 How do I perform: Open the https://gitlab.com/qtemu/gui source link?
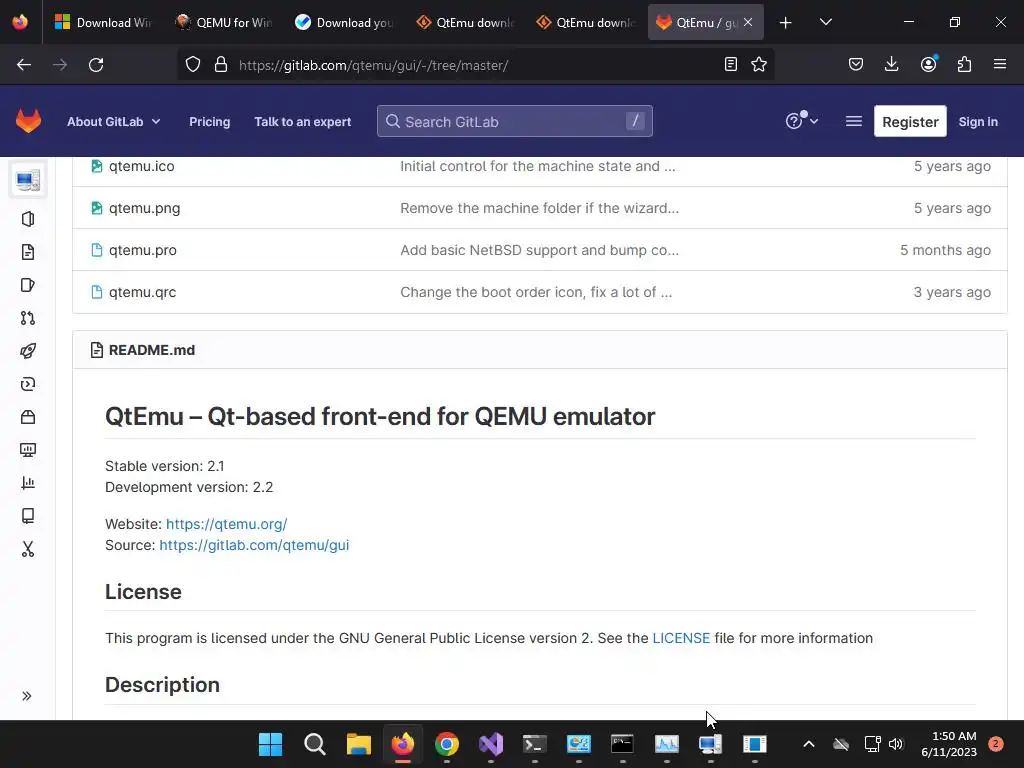[254, 545]
